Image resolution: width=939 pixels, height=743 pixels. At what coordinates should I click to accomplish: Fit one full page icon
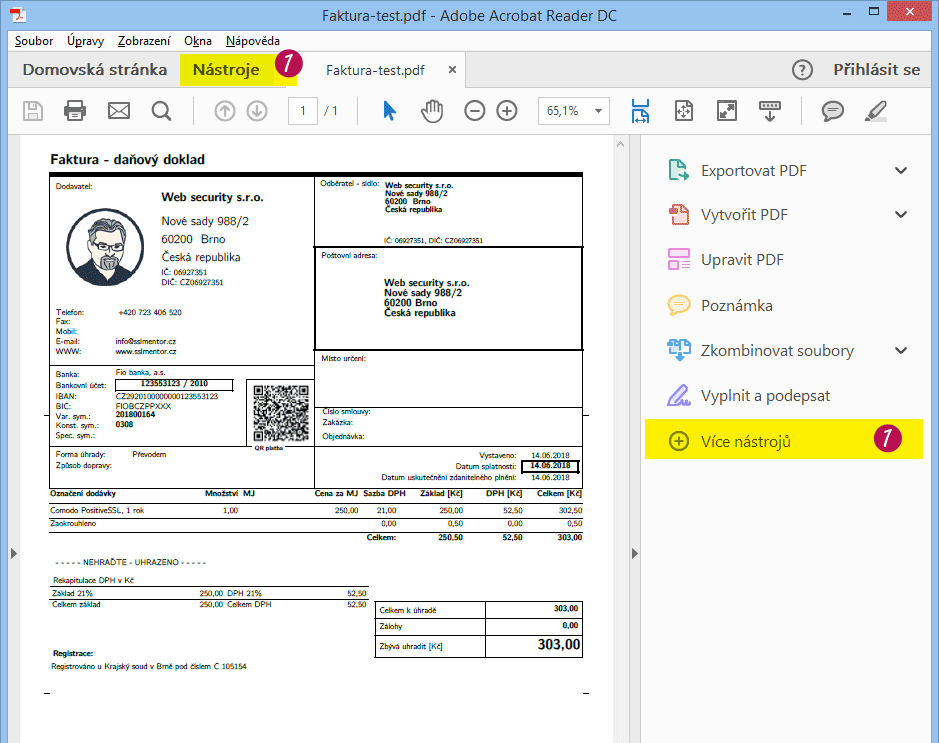point(683,111)
